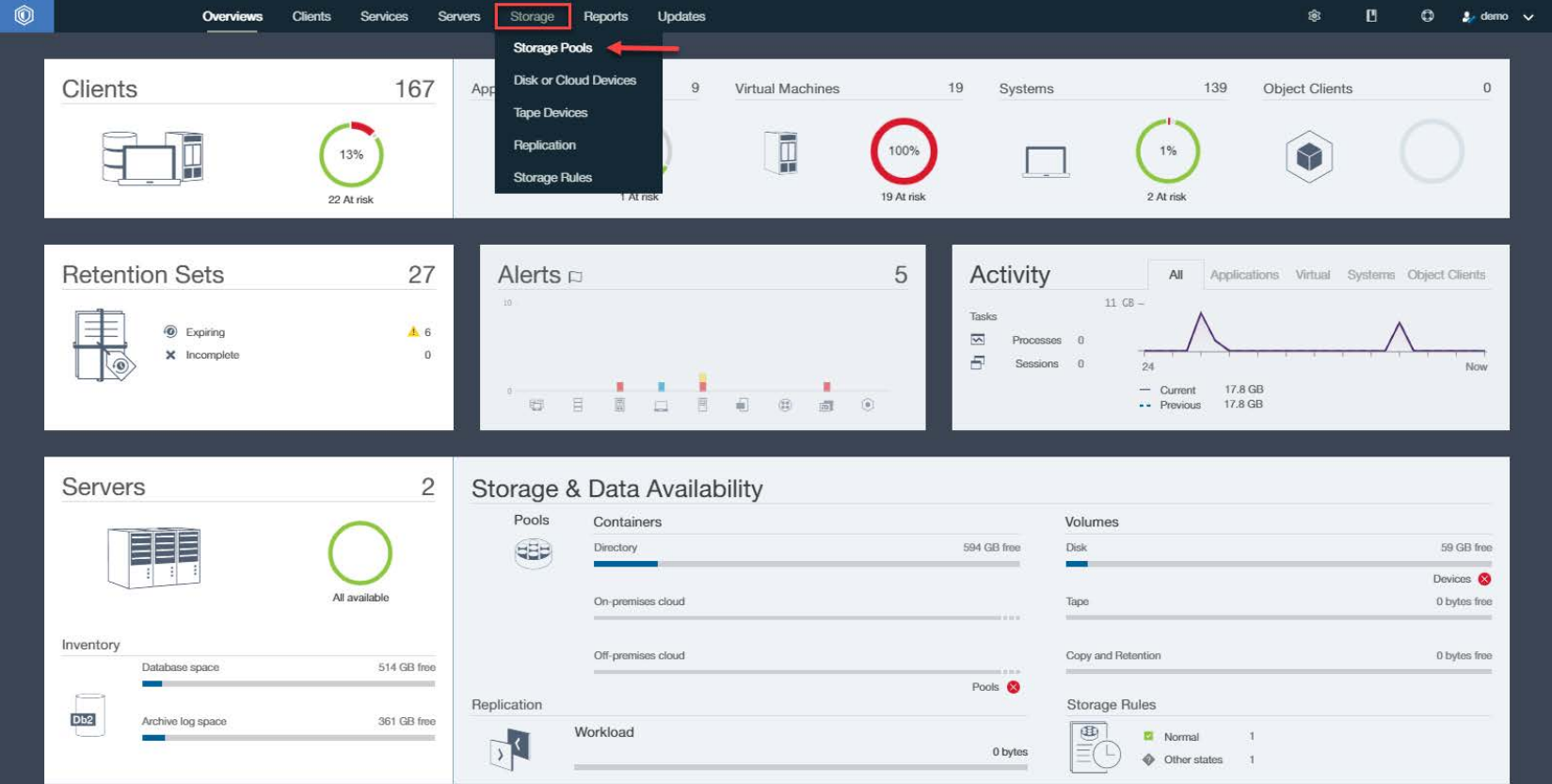Click the Object Clients cube icon

tap(1308, 156)
